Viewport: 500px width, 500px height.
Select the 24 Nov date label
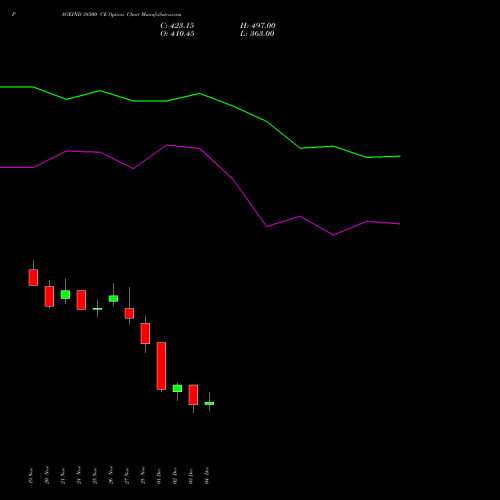click(79, 475)
